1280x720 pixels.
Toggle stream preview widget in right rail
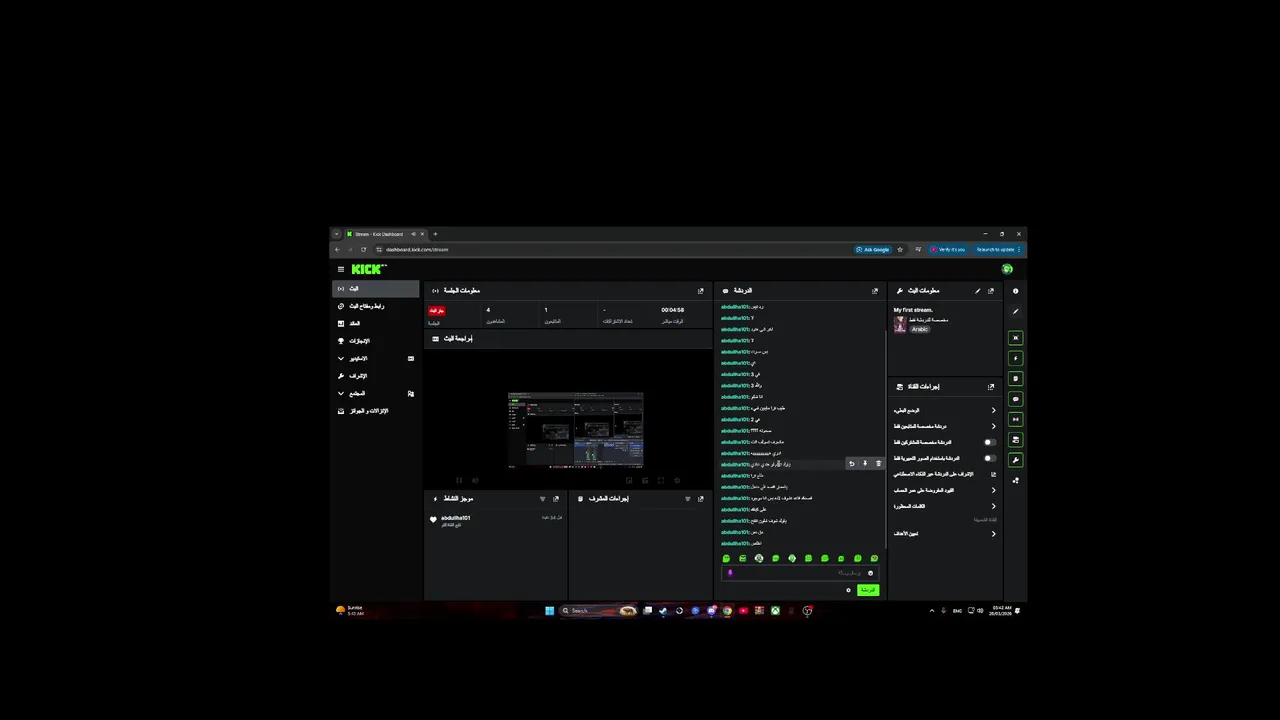tap(1015, 338)
